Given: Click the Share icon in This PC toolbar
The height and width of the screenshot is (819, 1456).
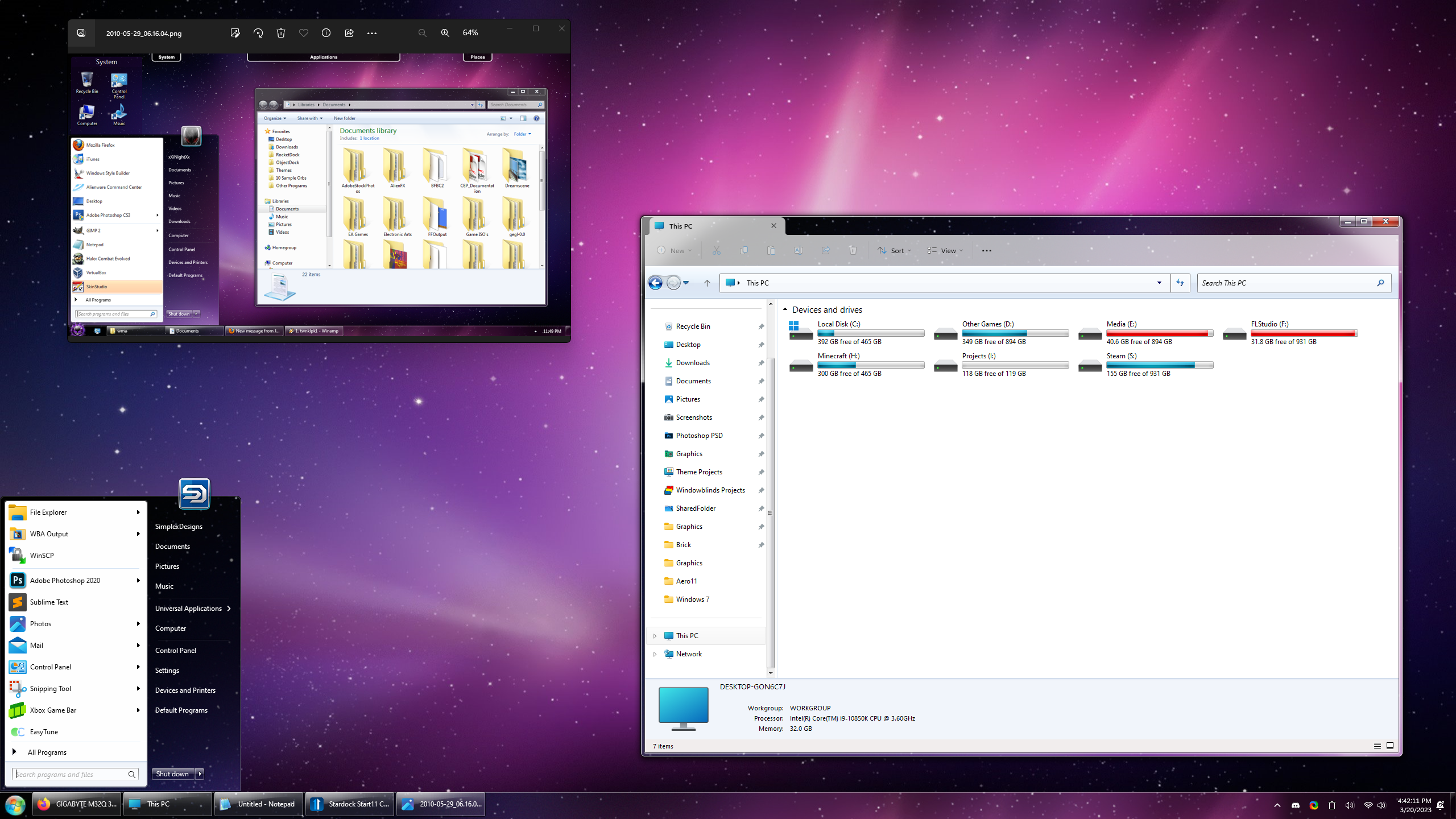Looking at the screenshot, I should click(x=826, y=250).
